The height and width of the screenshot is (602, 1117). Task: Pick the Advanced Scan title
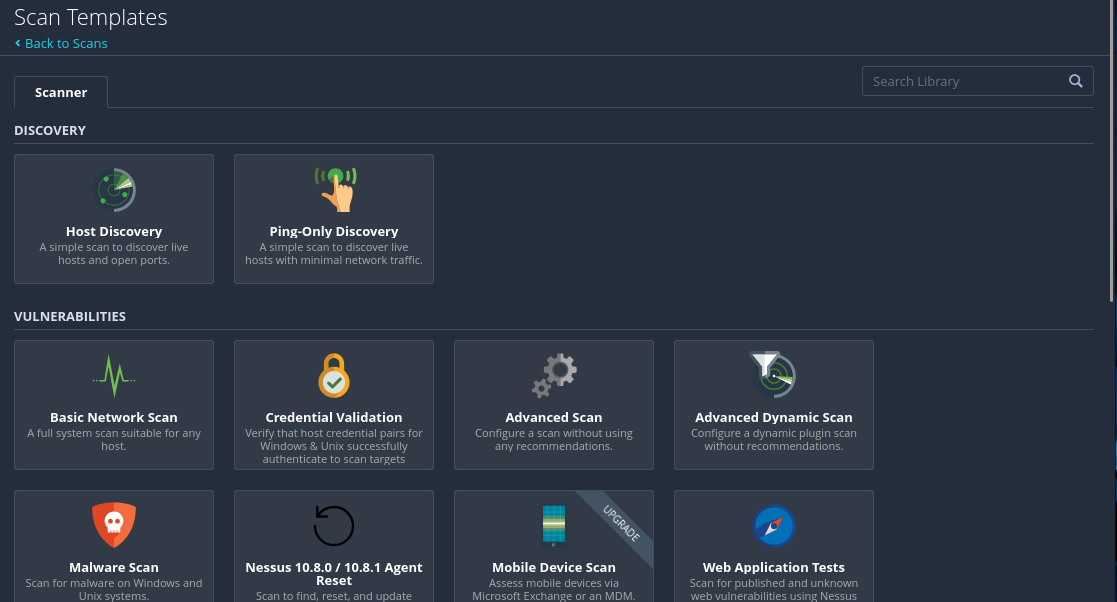pos(554,417)
